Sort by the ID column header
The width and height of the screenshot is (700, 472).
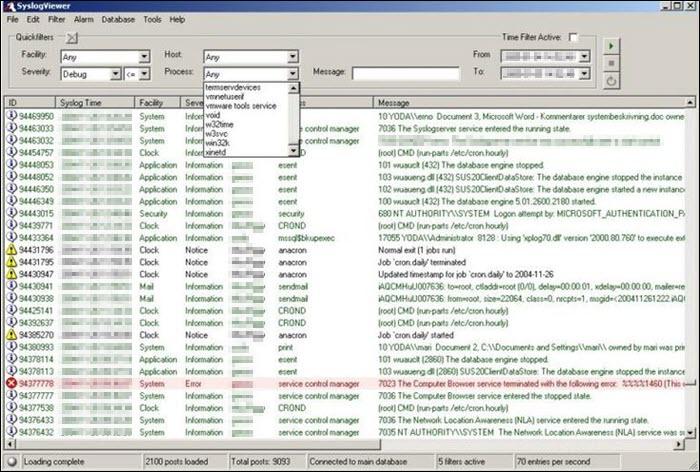point(29,103)
